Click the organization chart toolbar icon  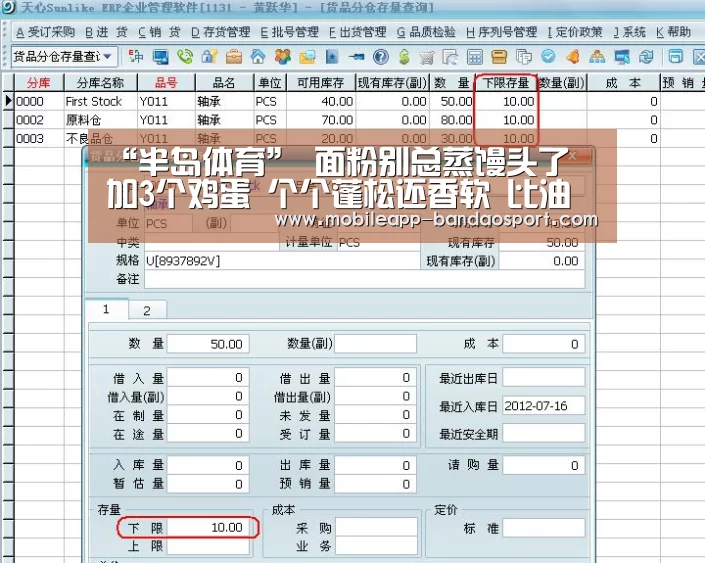click(x=597, y=57)
